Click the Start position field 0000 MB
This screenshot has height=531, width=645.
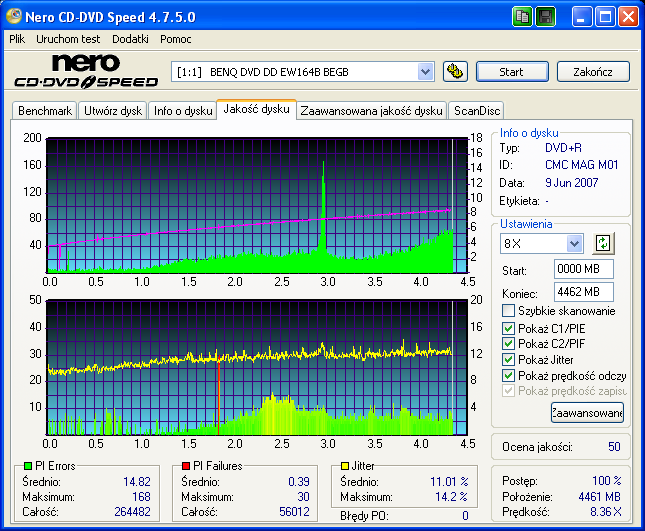pyautogui.click(x=583, y=269)
